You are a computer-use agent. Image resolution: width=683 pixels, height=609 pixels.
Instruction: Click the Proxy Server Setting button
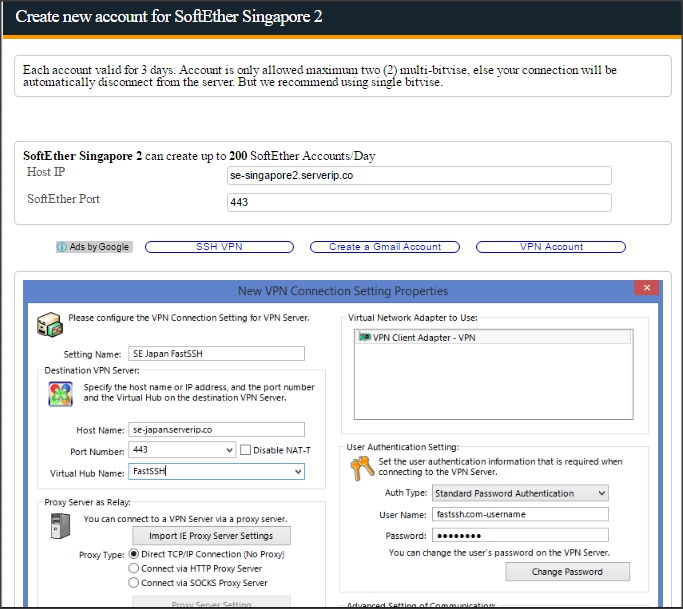pyautogui.click(x=211, y=603)
